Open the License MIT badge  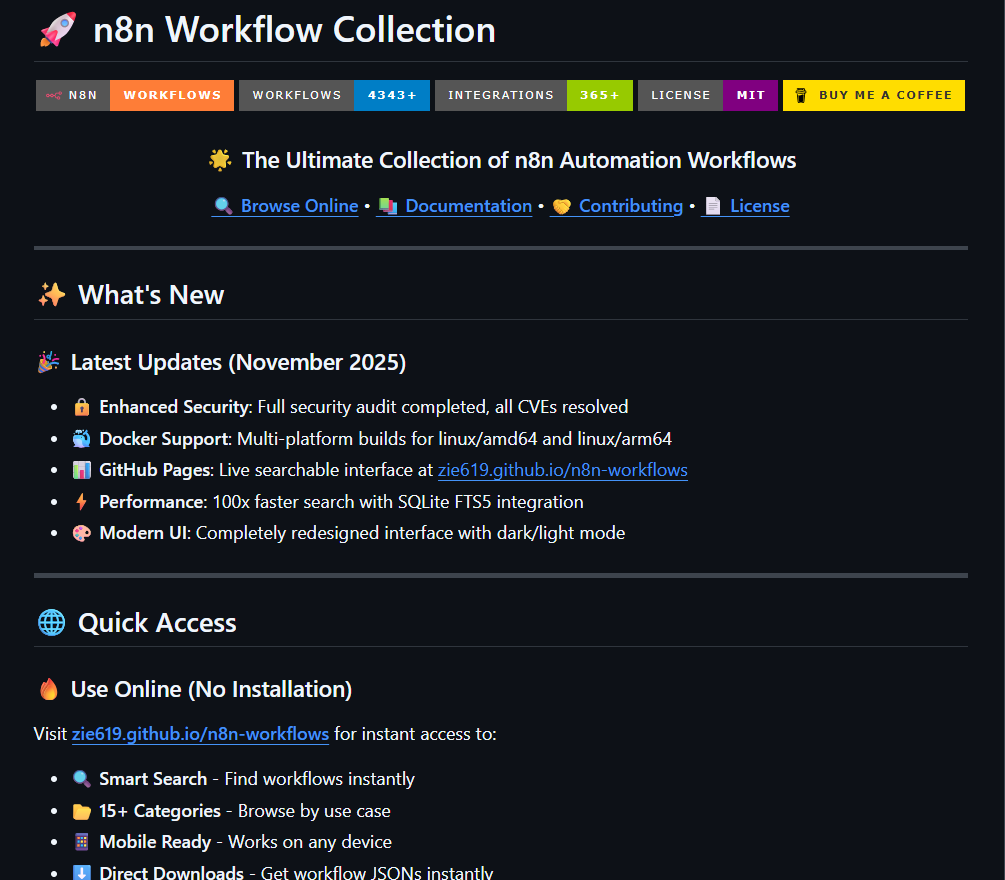tap(708, 95)
